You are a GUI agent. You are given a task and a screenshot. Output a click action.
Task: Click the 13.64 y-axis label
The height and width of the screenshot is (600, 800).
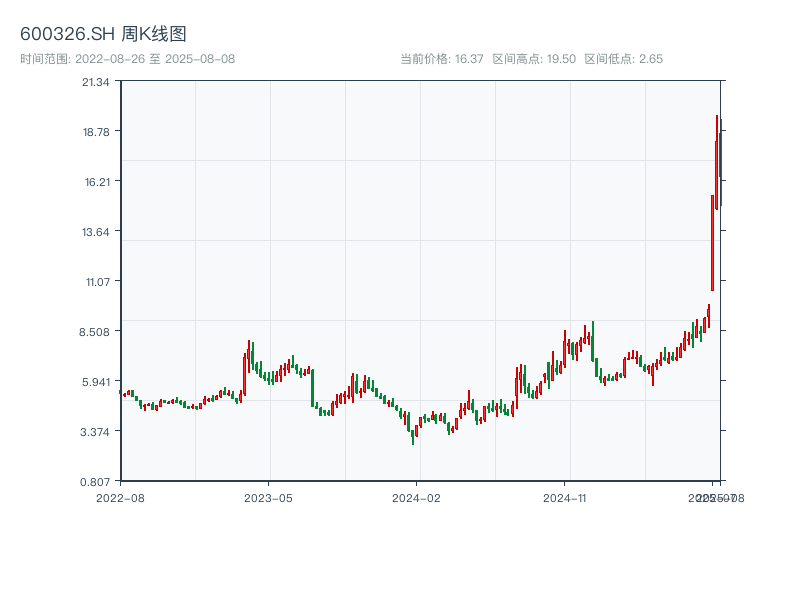click(96, 231)
